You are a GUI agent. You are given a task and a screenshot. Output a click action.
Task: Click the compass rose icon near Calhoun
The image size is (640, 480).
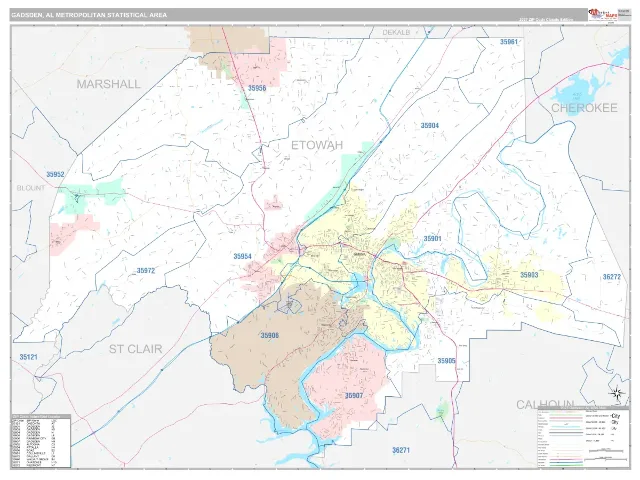617,393
